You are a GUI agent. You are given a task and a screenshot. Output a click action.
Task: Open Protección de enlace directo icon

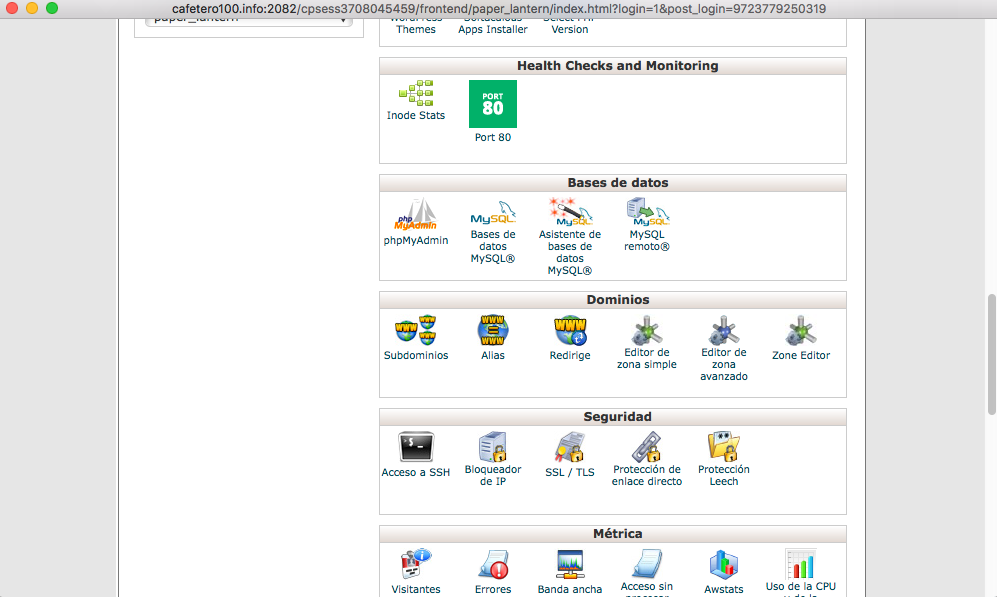(647, 447)
